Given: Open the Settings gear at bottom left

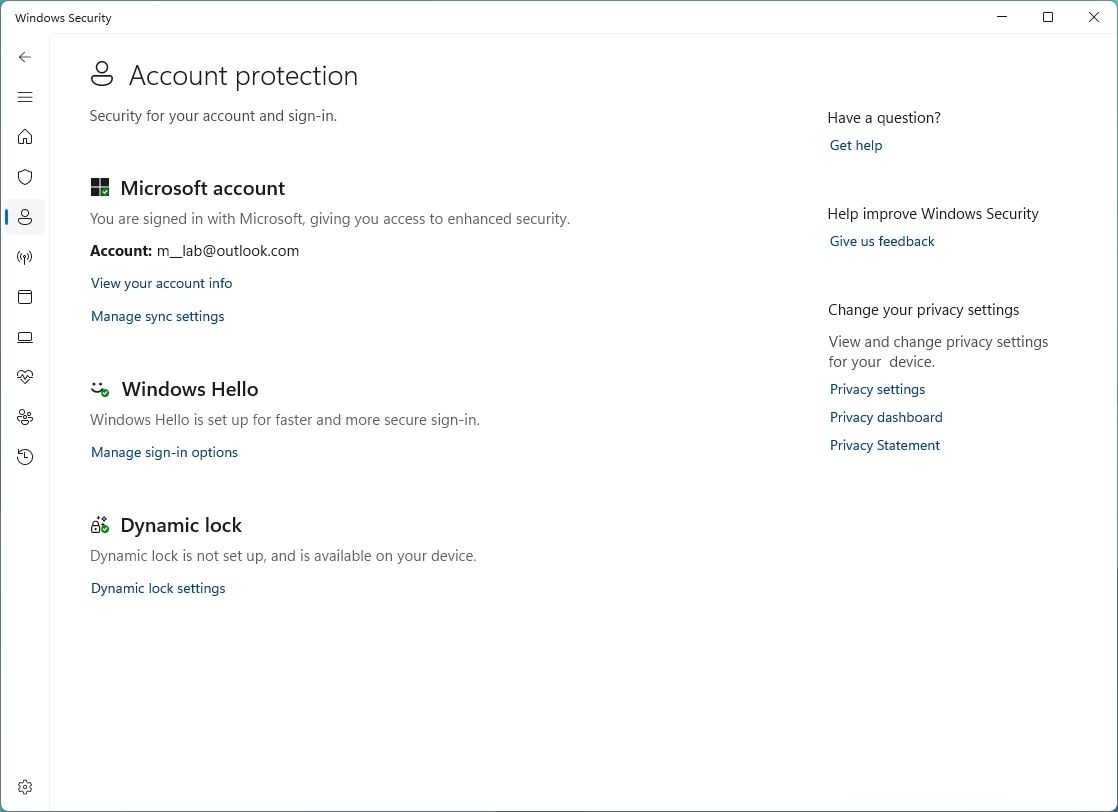Looking at the screenshot, I should pyautogui.click(x=25, y=787).
